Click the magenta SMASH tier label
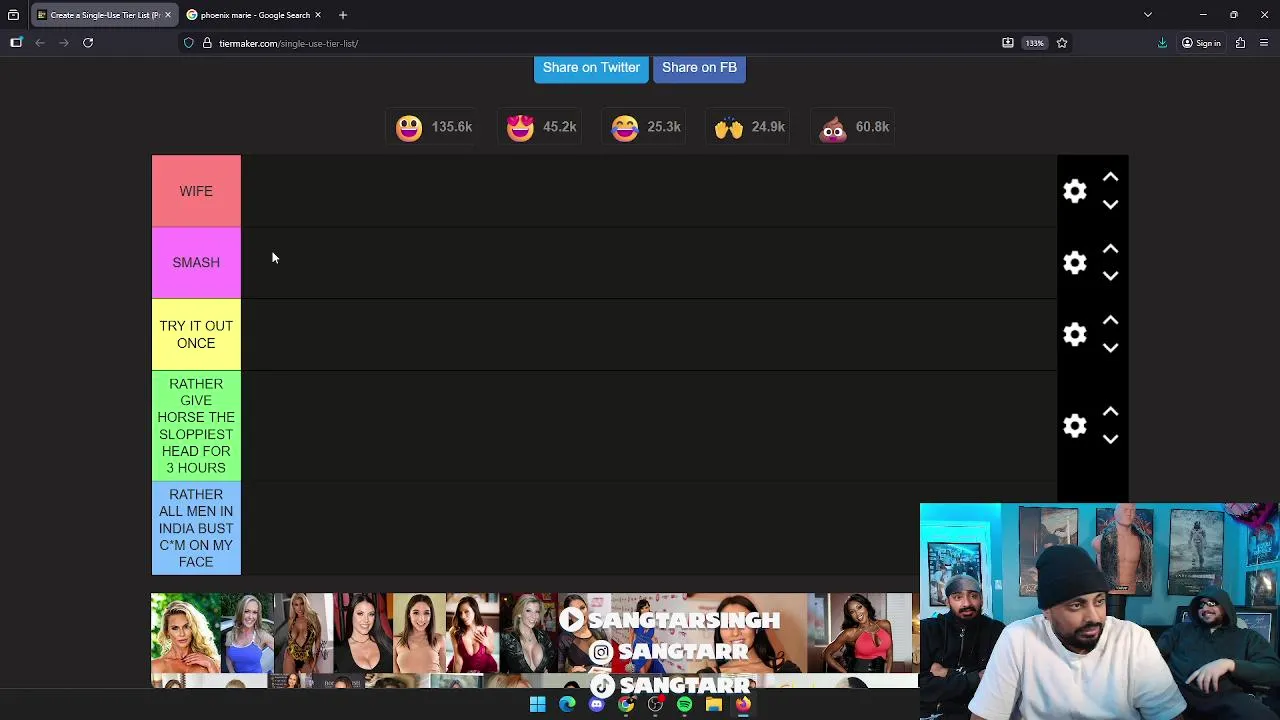Image resolution: width=1280 pixels, height=720 pixels. click(196, 262)
